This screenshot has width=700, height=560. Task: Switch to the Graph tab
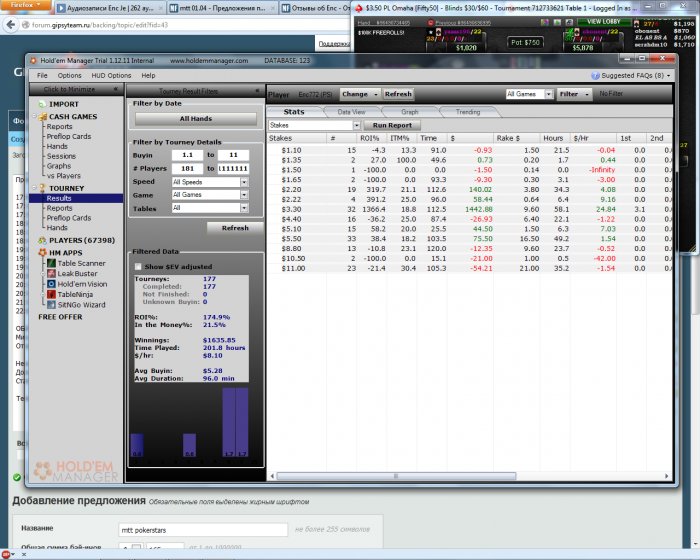coord(409,112)
